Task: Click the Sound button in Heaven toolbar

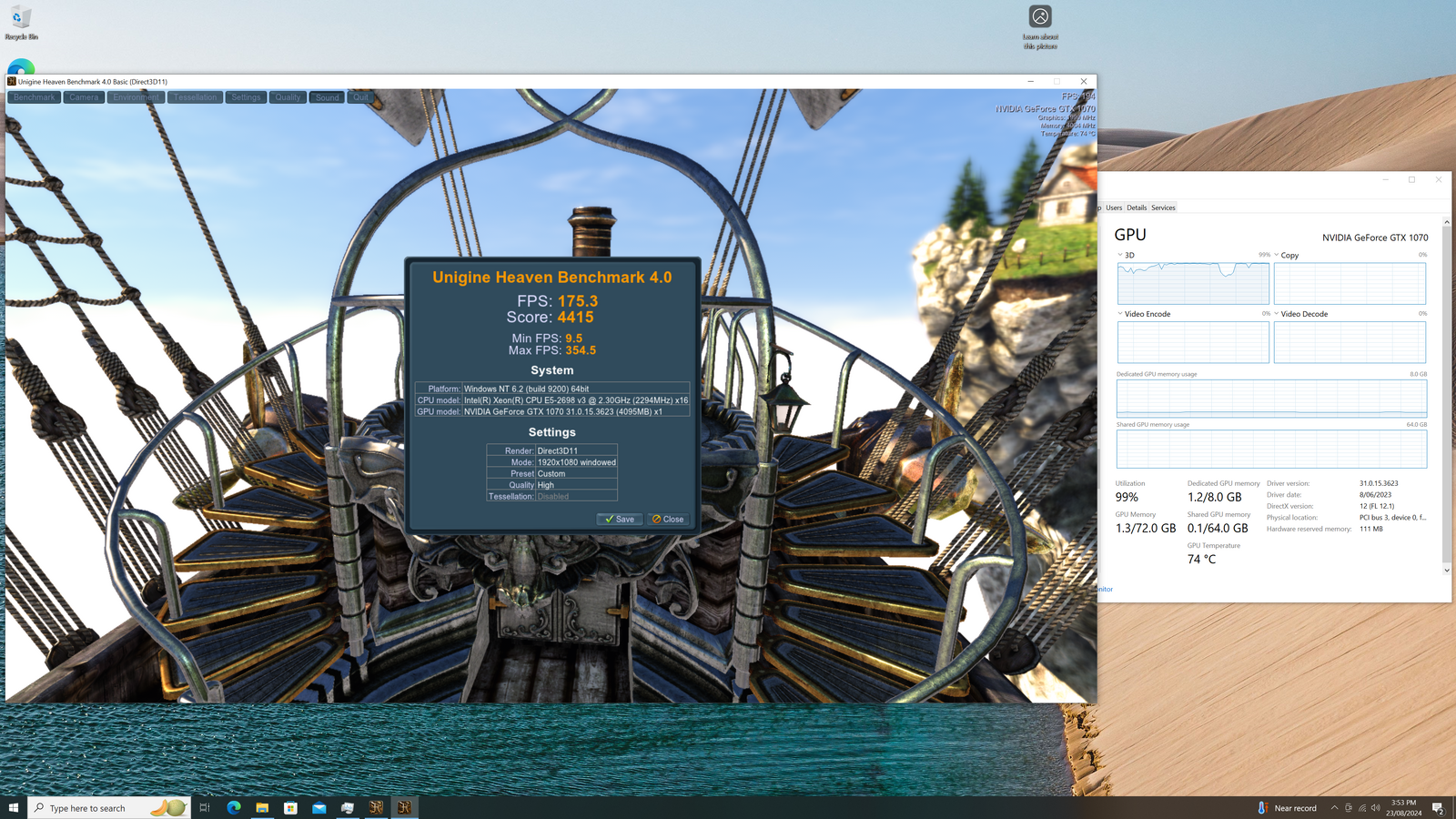Action: pyautogui.click(x=328, y=97)
